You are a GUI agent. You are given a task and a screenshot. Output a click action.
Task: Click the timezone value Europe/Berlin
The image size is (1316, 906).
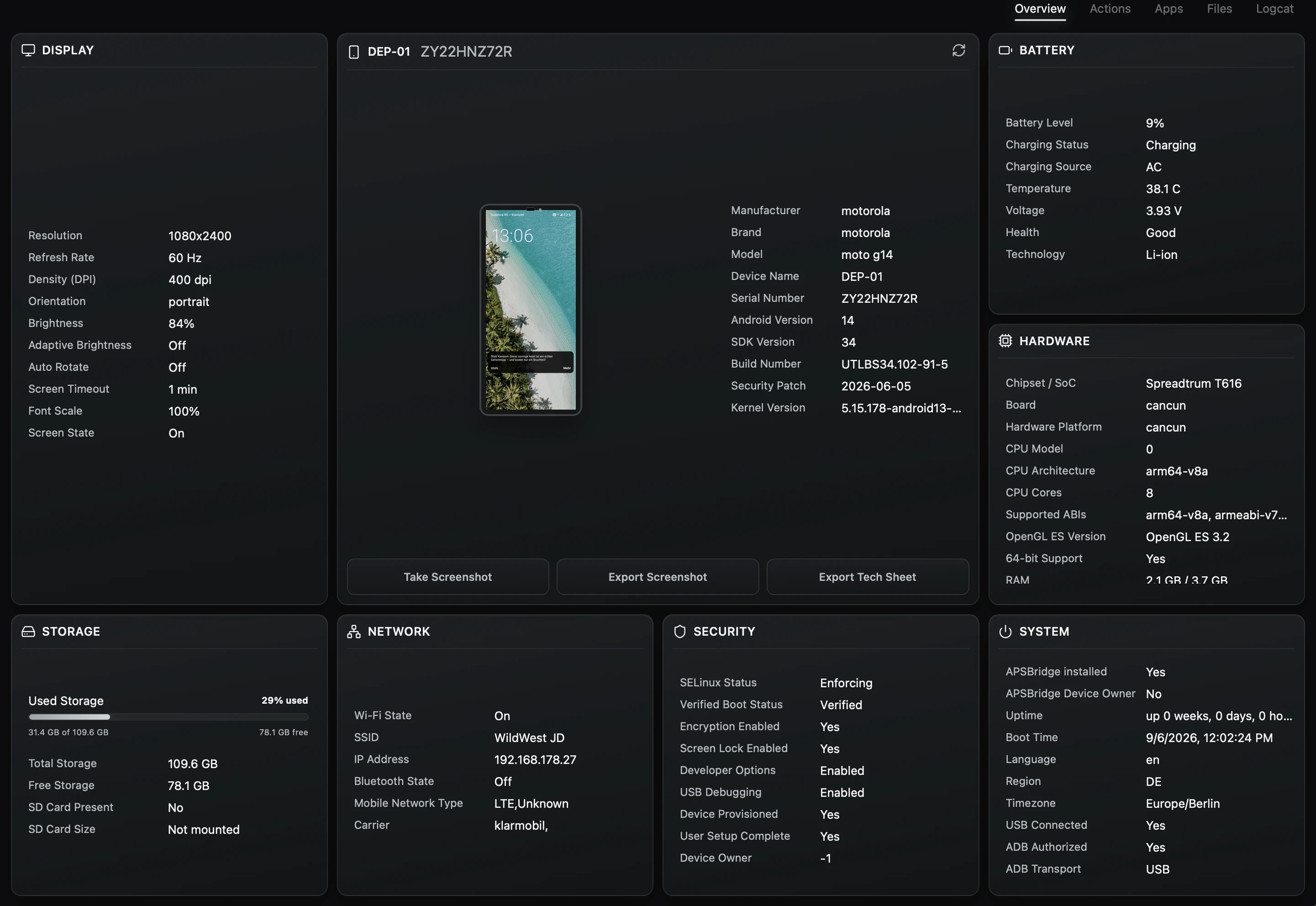[x=1183, y=804]
